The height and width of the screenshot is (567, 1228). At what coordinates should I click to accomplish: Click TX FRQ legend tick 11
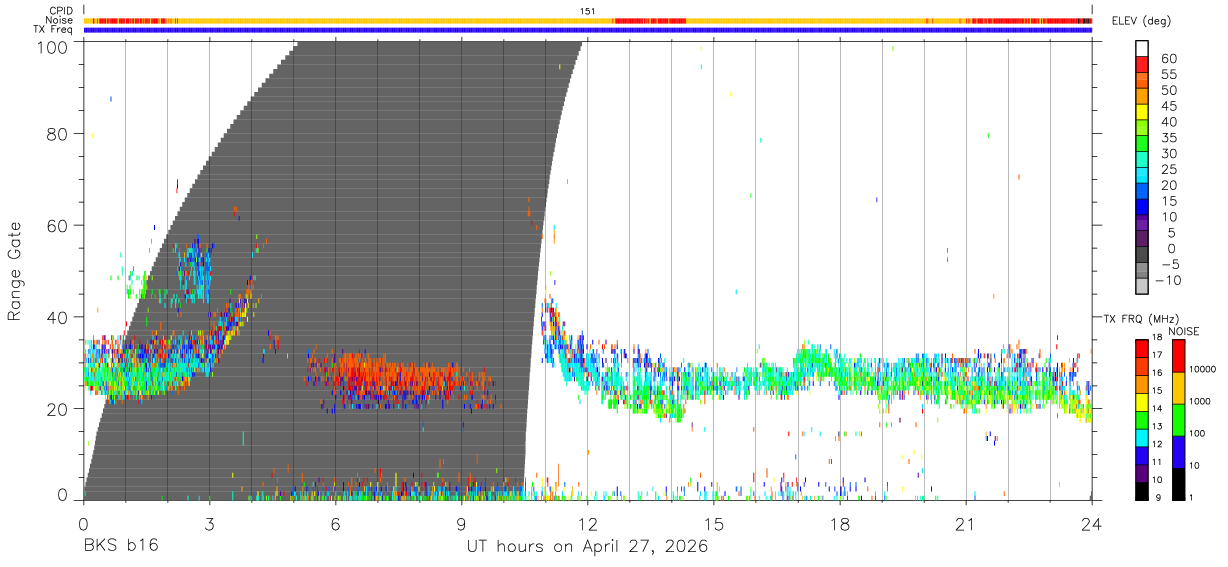(1156, 463)
